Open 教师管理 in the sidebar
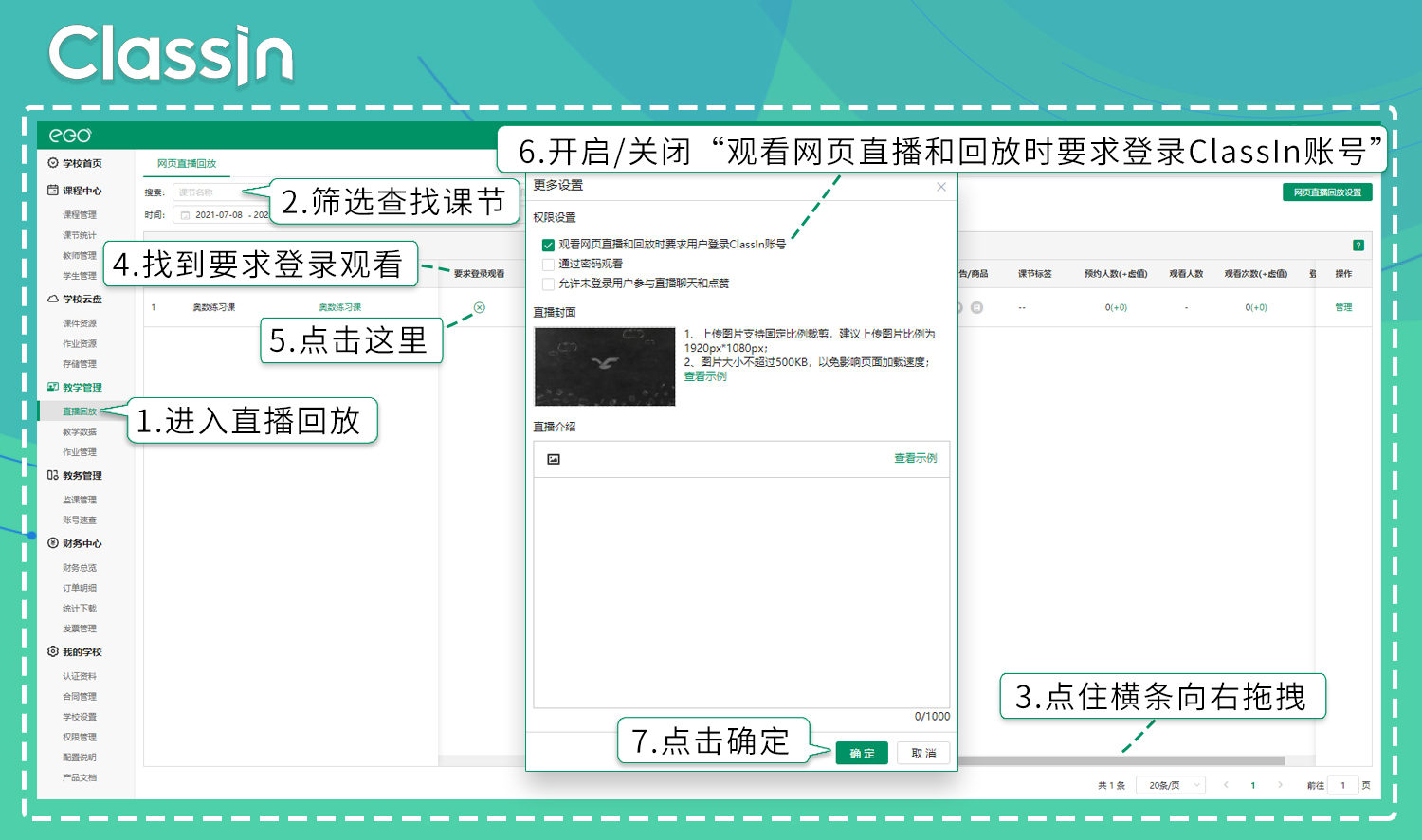This screenshot has width=1422, height=840. 80,256
